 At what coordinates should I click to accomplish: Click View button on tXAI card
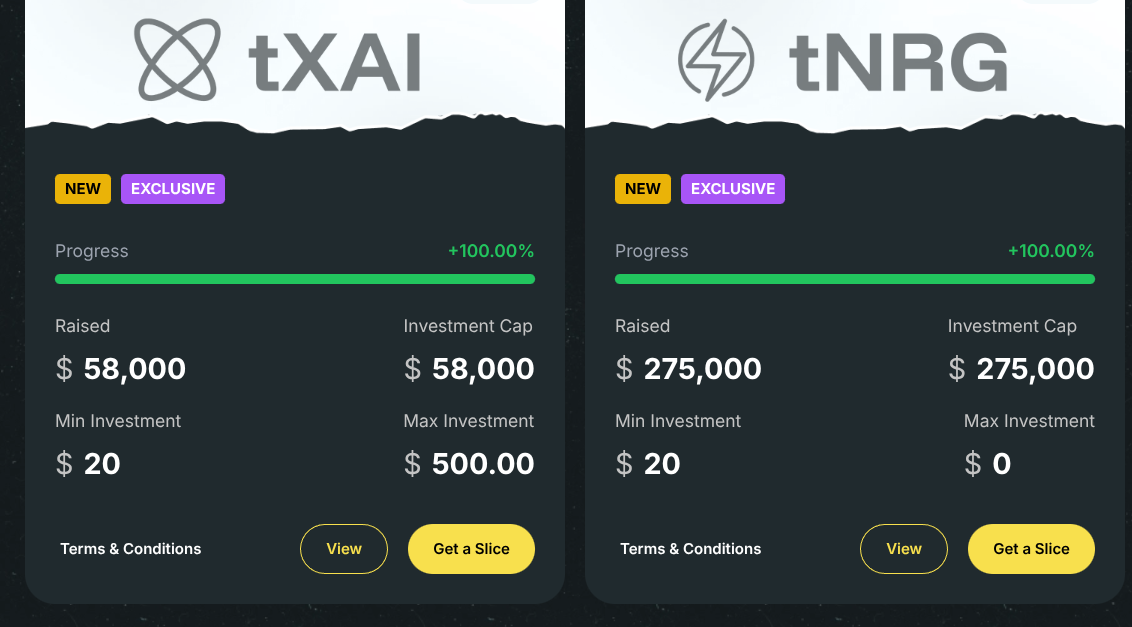344,549
